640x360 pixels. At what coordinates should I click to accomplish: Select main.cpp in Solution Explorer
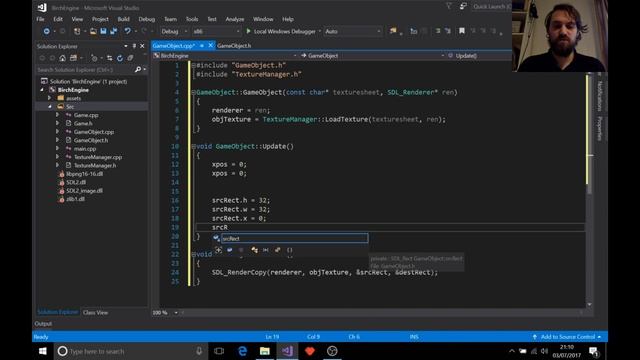click(x=85, y=149)
